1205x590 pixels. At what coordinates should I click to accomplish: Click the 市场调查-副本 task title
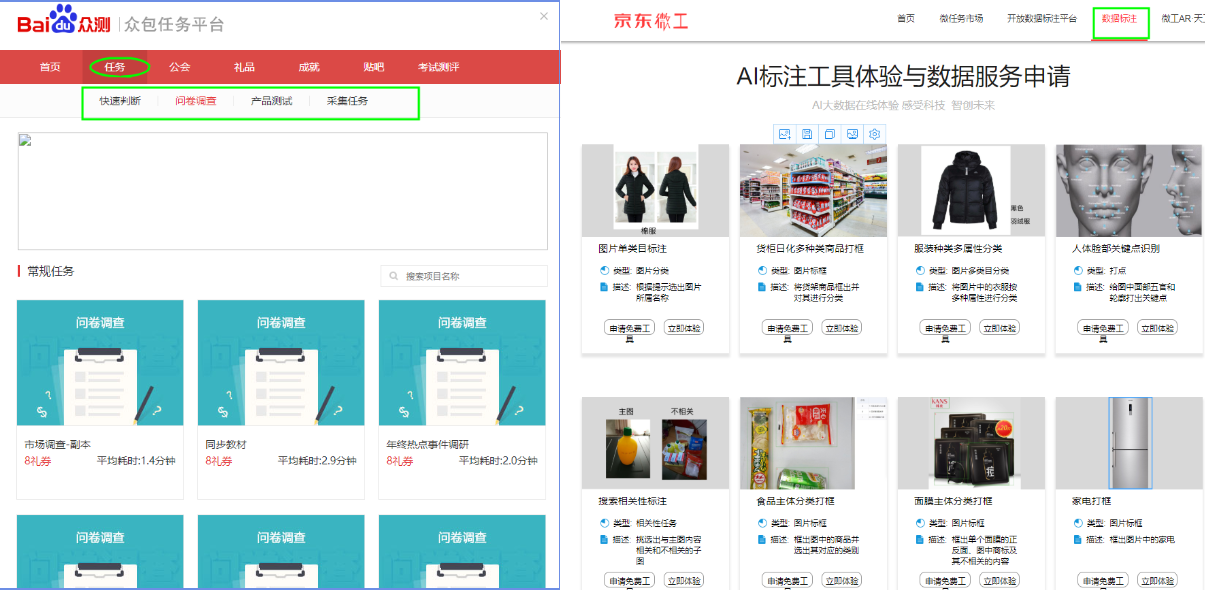tap(57, 444)
